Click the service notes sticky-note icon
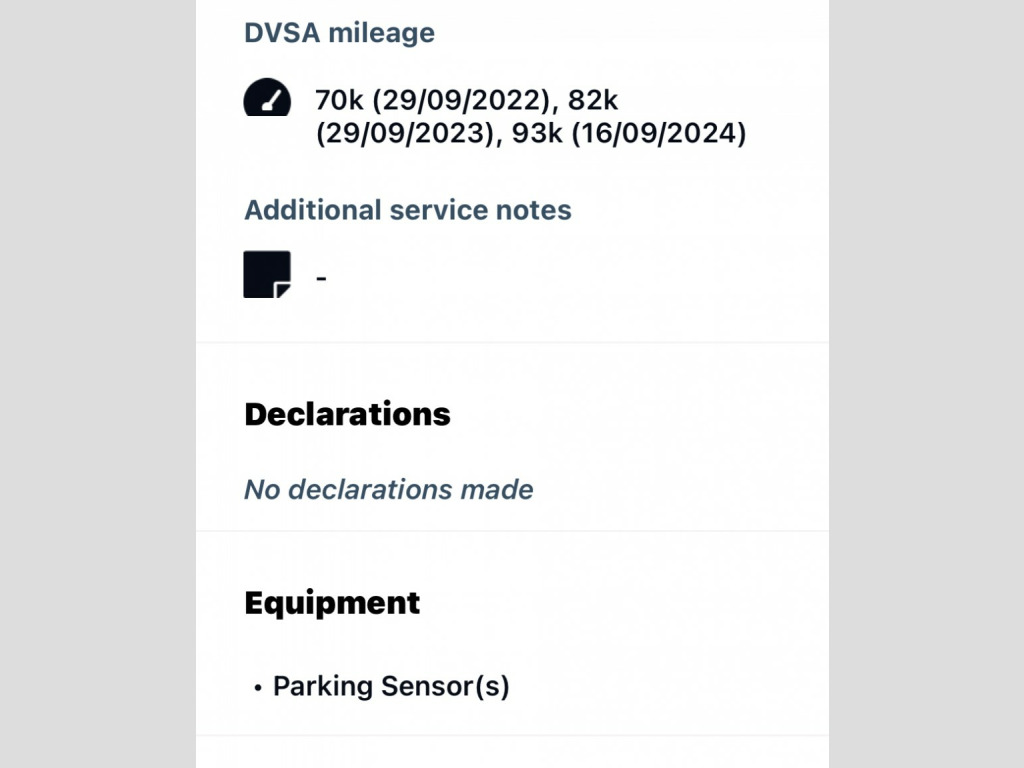Screen dimensions: 1024x768 267,274
